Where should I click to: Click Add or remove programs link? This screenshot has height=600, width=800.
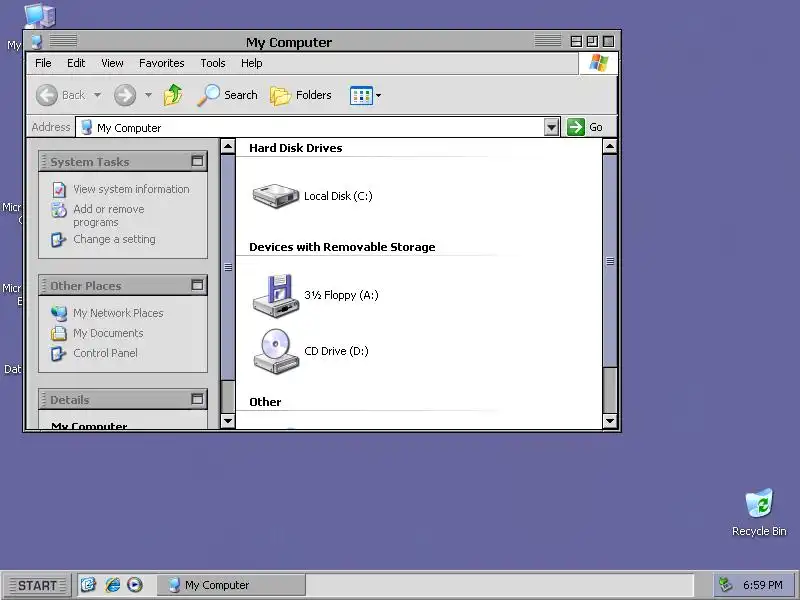click(109, 216)
